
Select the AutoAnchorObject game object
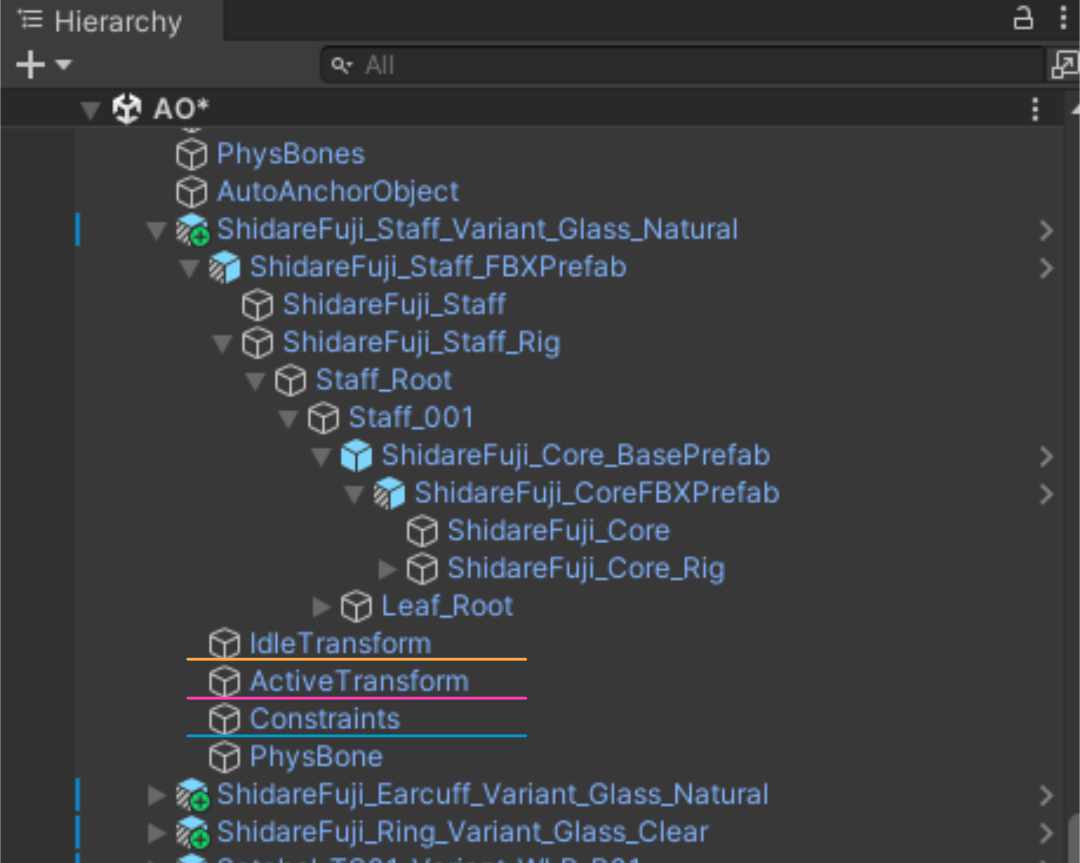coord(337,191)
